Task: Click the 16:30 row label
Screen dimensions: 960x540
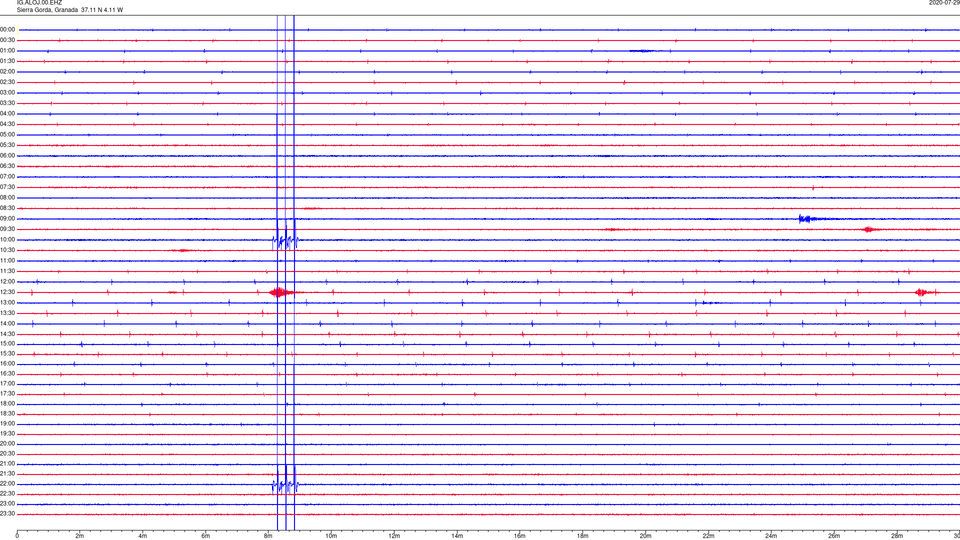Action: 8,373
